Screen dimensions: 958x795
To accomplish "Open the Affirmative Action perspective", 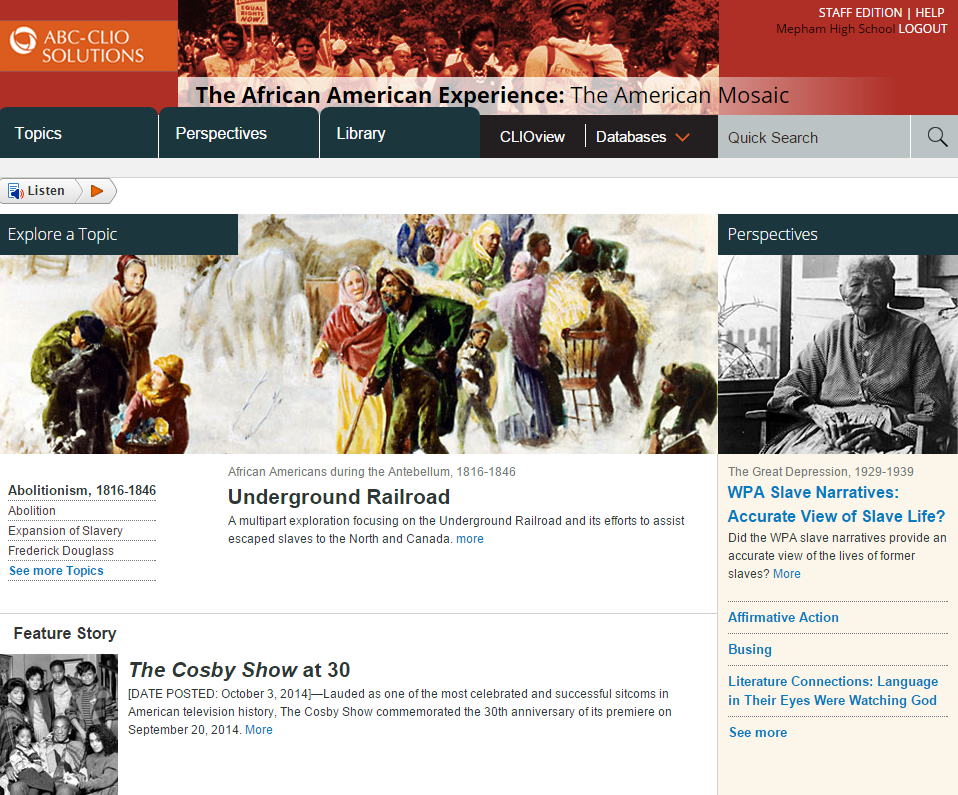I will 783,617.
